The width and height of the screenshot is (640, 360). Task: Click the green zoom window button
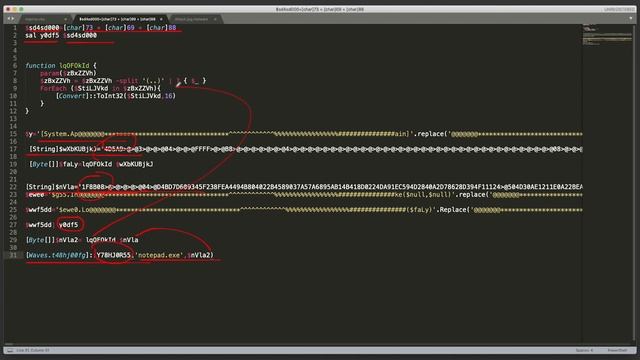[x=21, y=9]
